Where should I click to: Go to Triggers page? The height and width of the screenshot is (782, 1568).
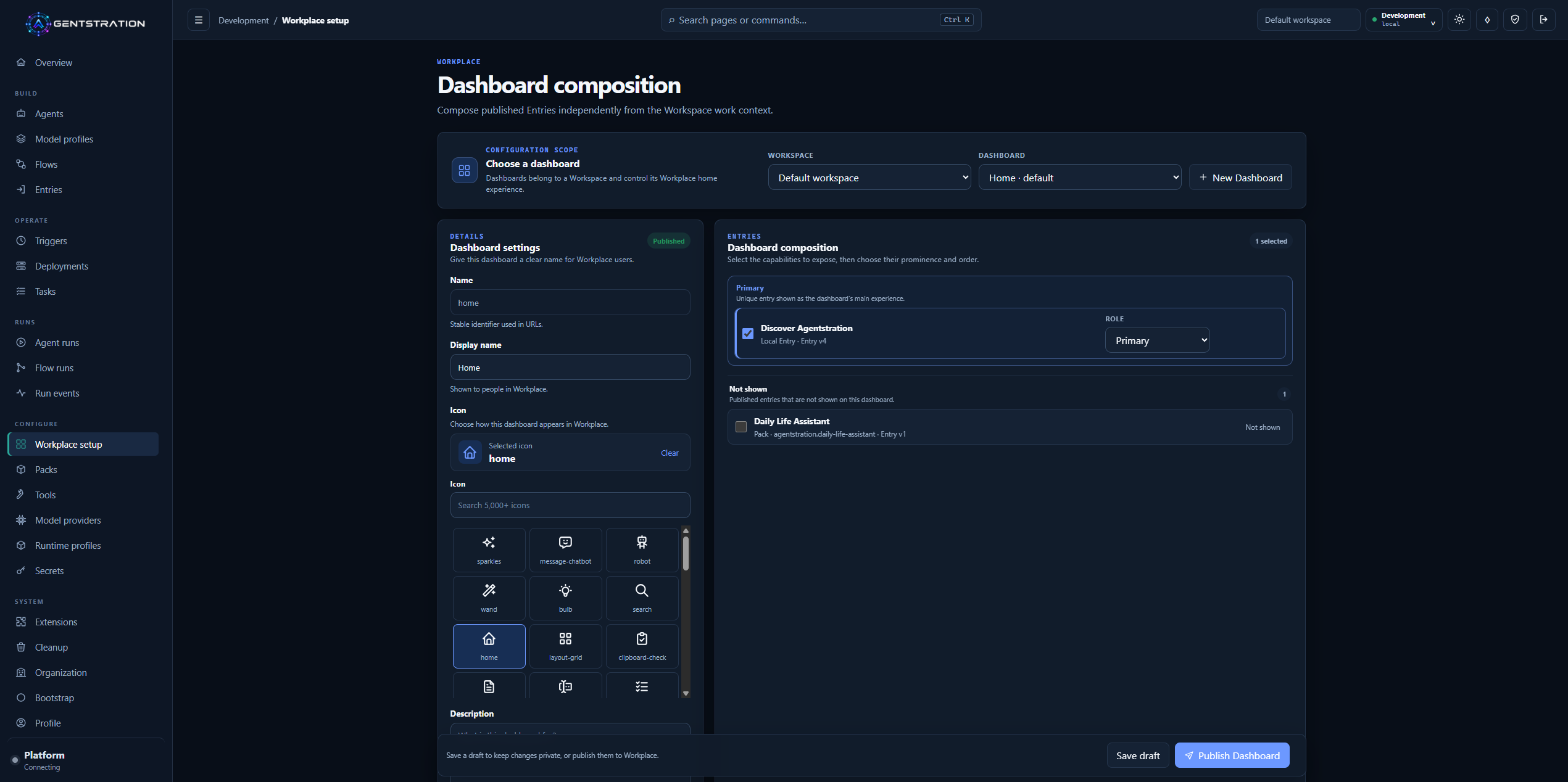[x=83, y=241]
